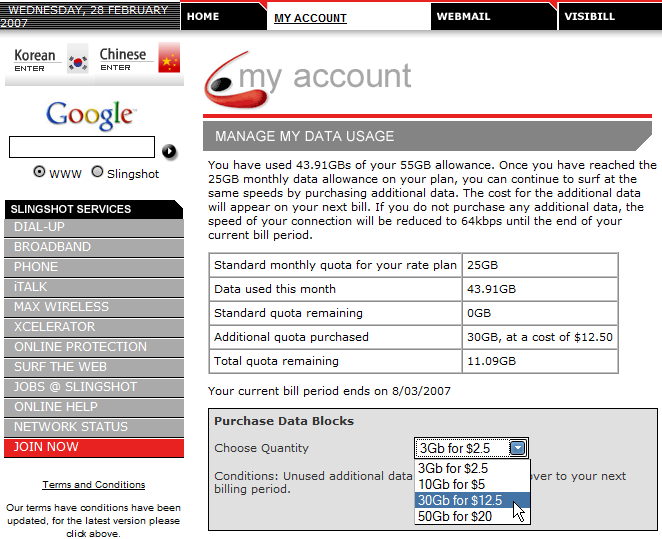
Task: Choose the 50Gb for $20 option
Action: [x=472, y=516]
